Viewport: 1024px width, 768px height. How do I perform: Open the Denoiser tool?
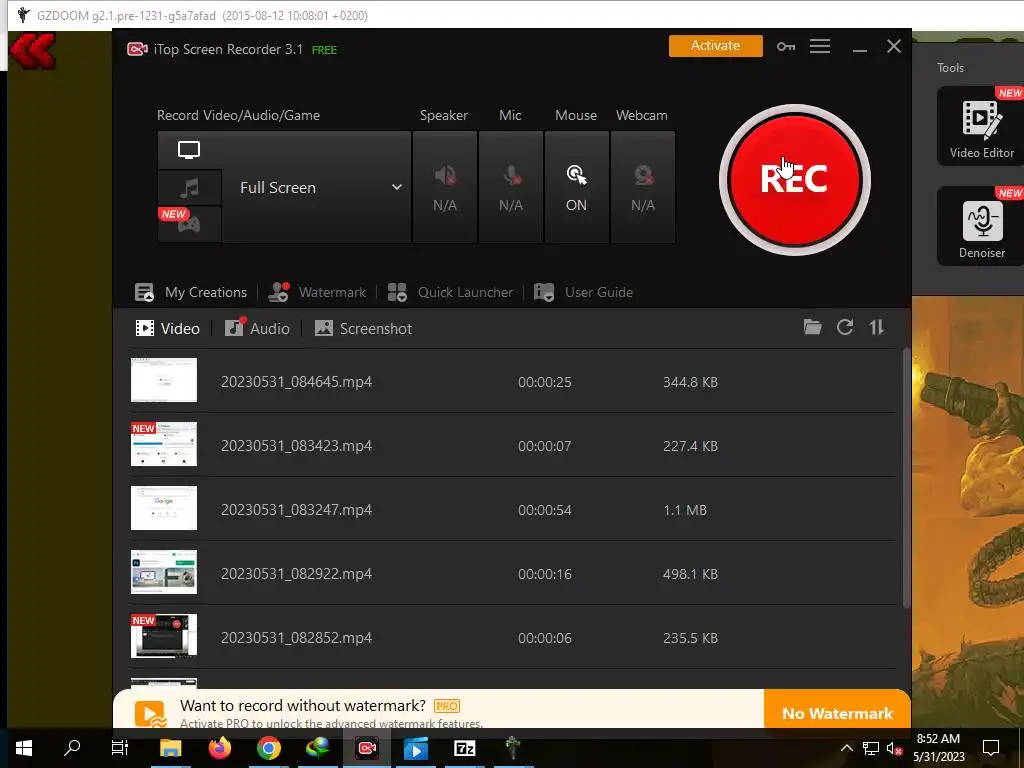[x=982, y=226]
